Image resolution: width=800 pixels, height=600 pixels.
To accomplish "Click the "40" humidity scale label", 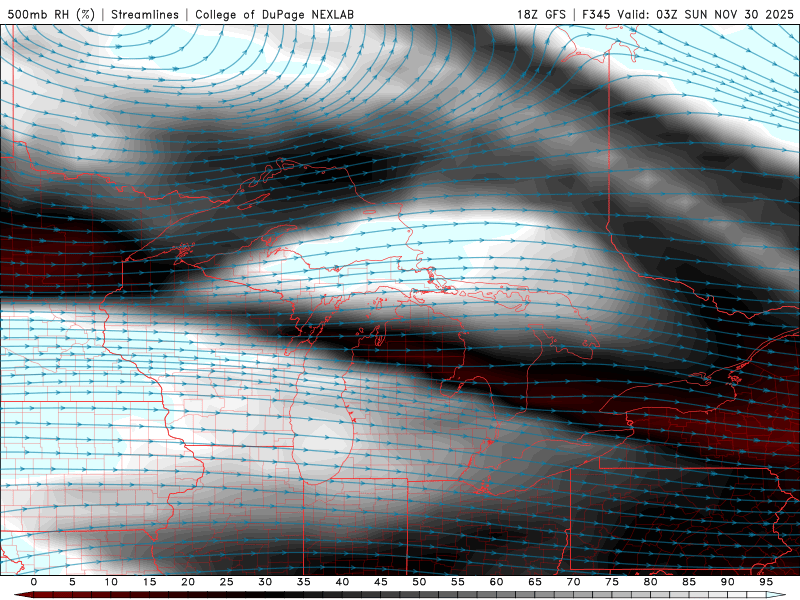I will [342, 582].
